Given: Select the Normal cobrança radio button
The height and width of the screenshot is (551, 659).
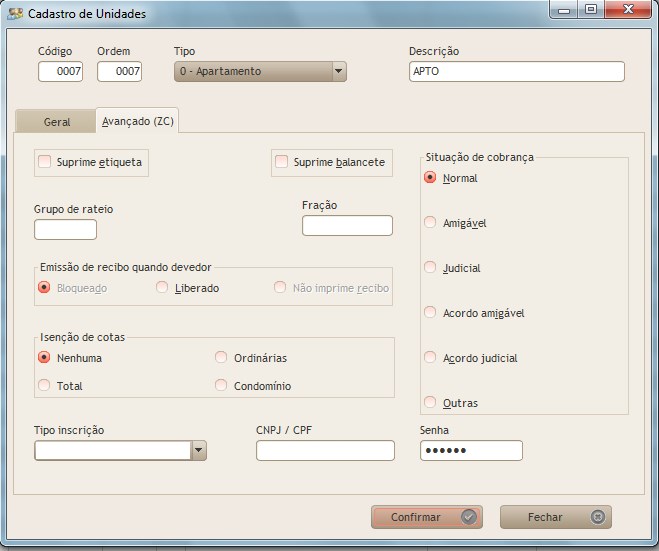Looking at the screenshot, I should 430,177.
